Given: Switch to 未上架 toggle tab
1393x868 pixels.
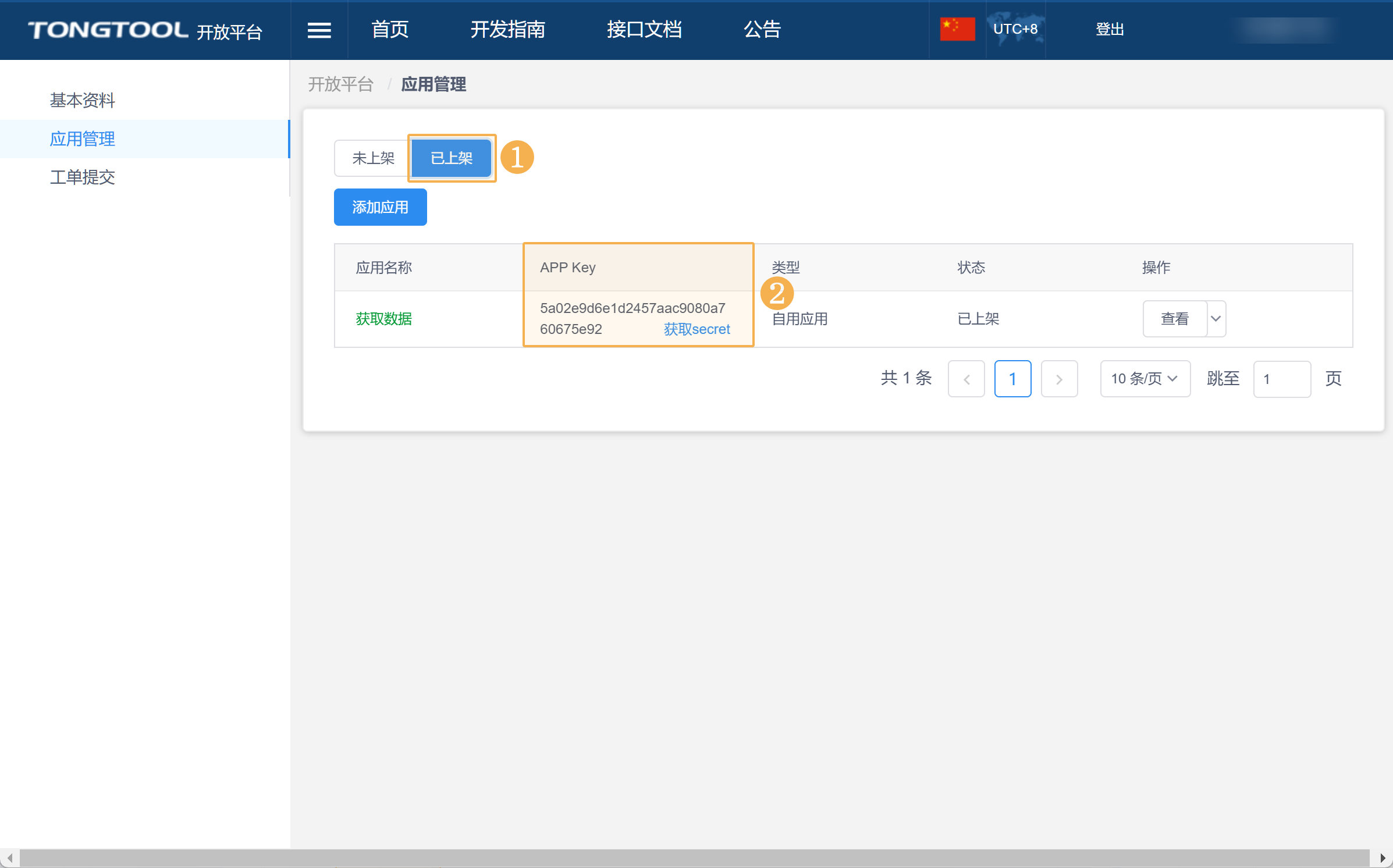Looking at the screenshot, I should (372, 158).
